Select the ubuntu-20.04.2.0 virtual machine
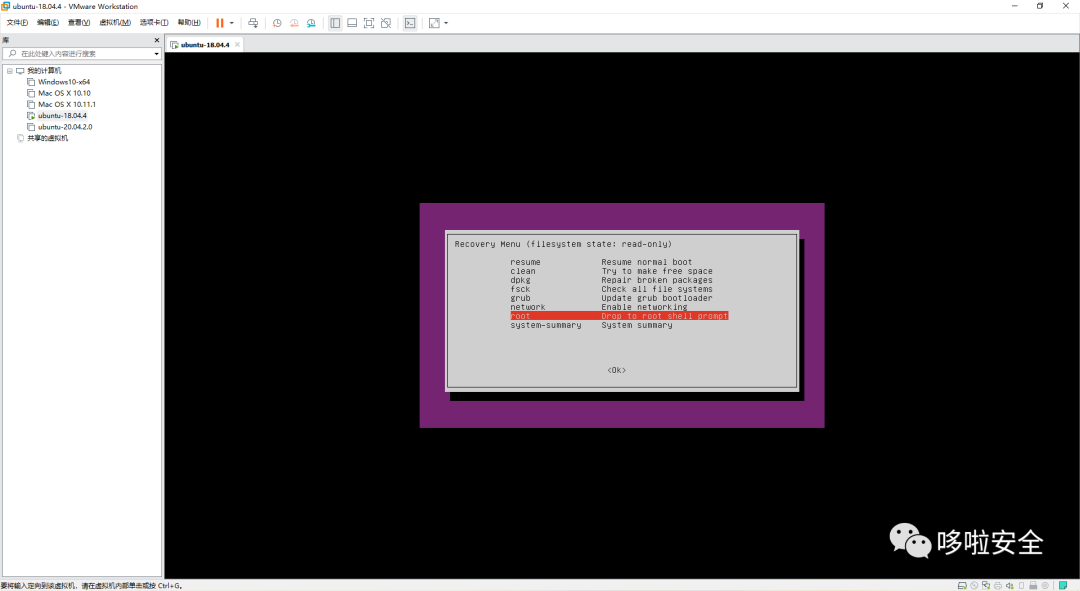The width and height of the screenshot is (1080, 591). pyautogui.click(x=65, y=127)
